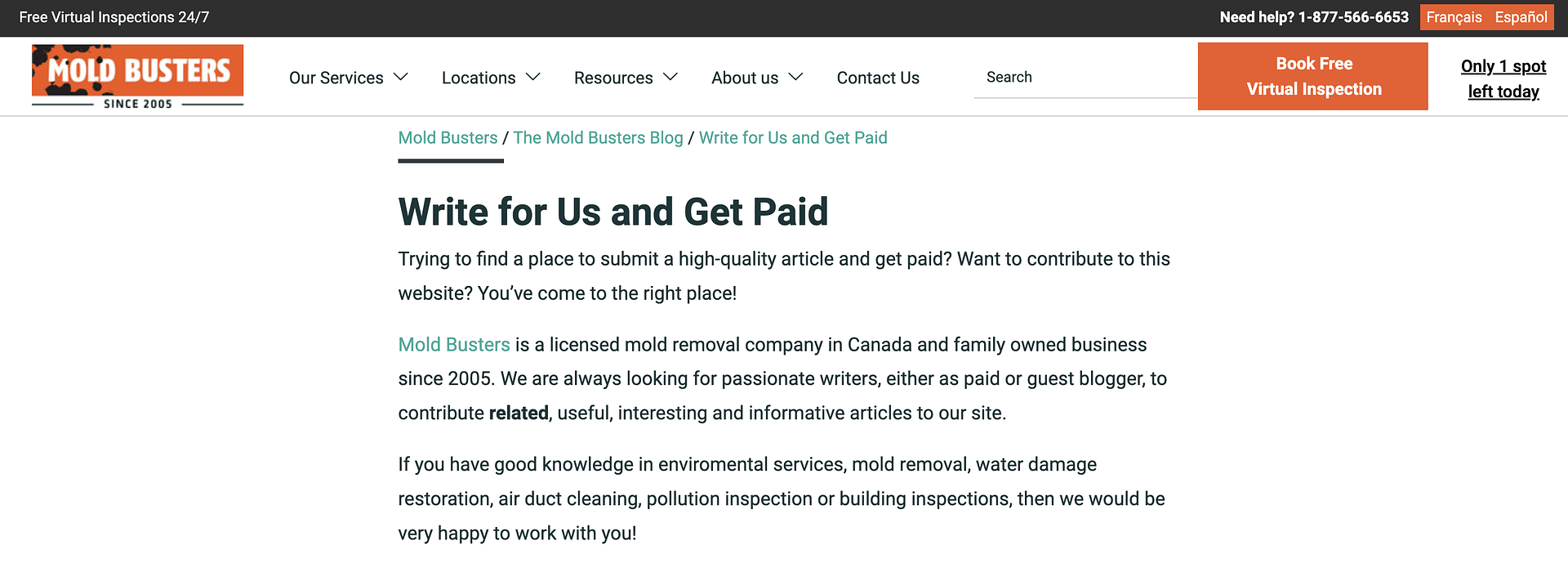The height and width of the screenshot is (572, 1568).
Task: Expand the Our Services chevron arrow
Action: (x=401, y=78)
